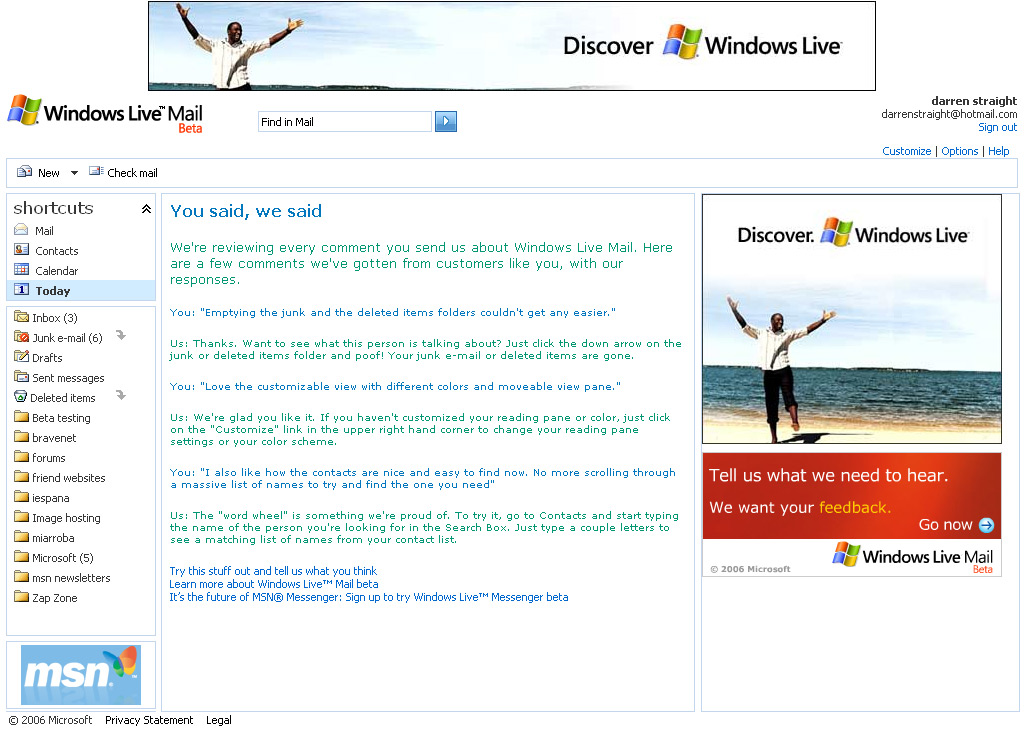Click the MSN butterfly logo banner
The image size is (1024, 729).
coord(81,675)
